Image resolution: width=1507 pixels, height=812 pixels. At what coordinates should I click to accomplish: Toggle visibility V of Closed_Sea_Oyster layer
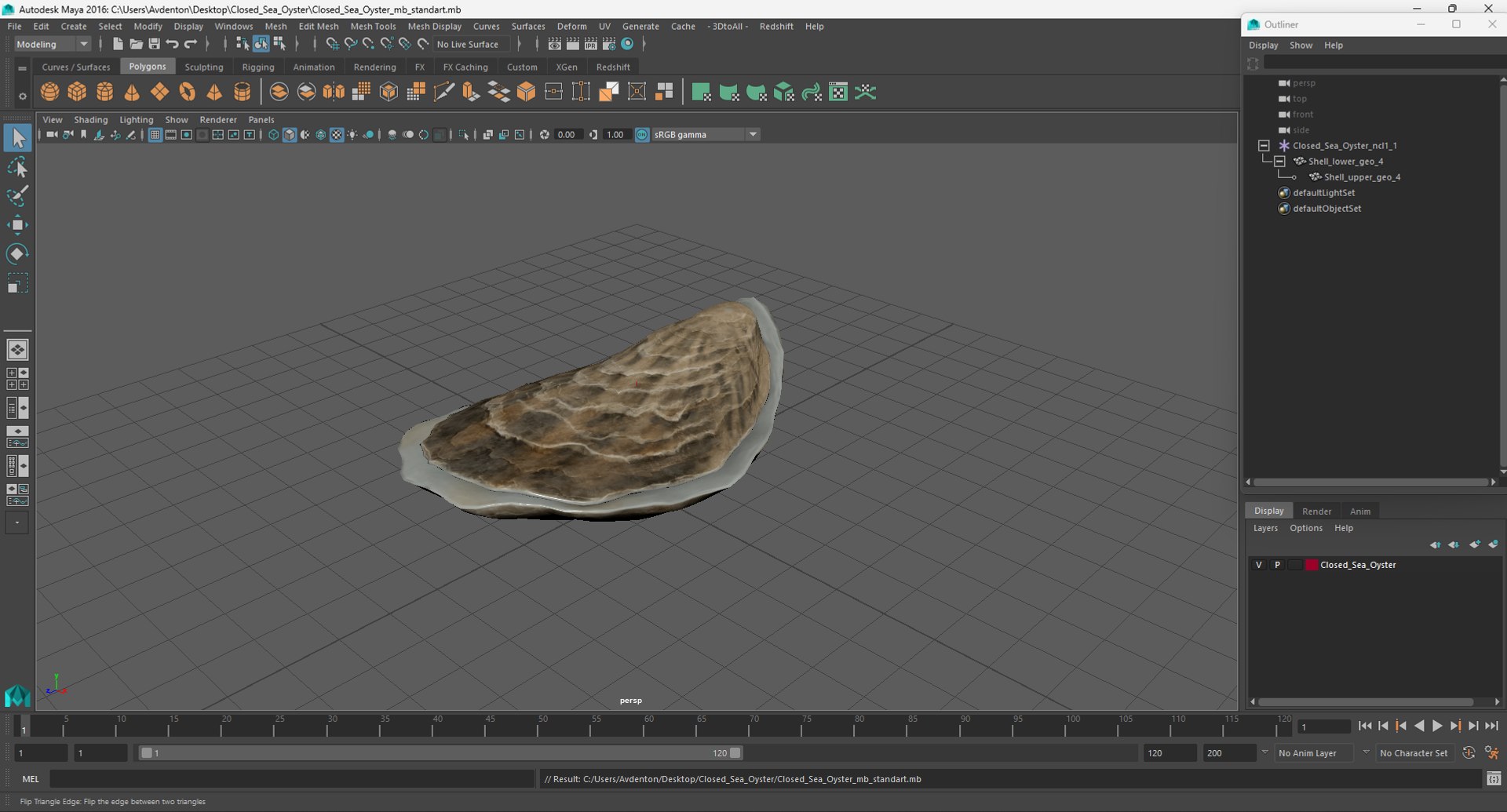(1259, 565)
